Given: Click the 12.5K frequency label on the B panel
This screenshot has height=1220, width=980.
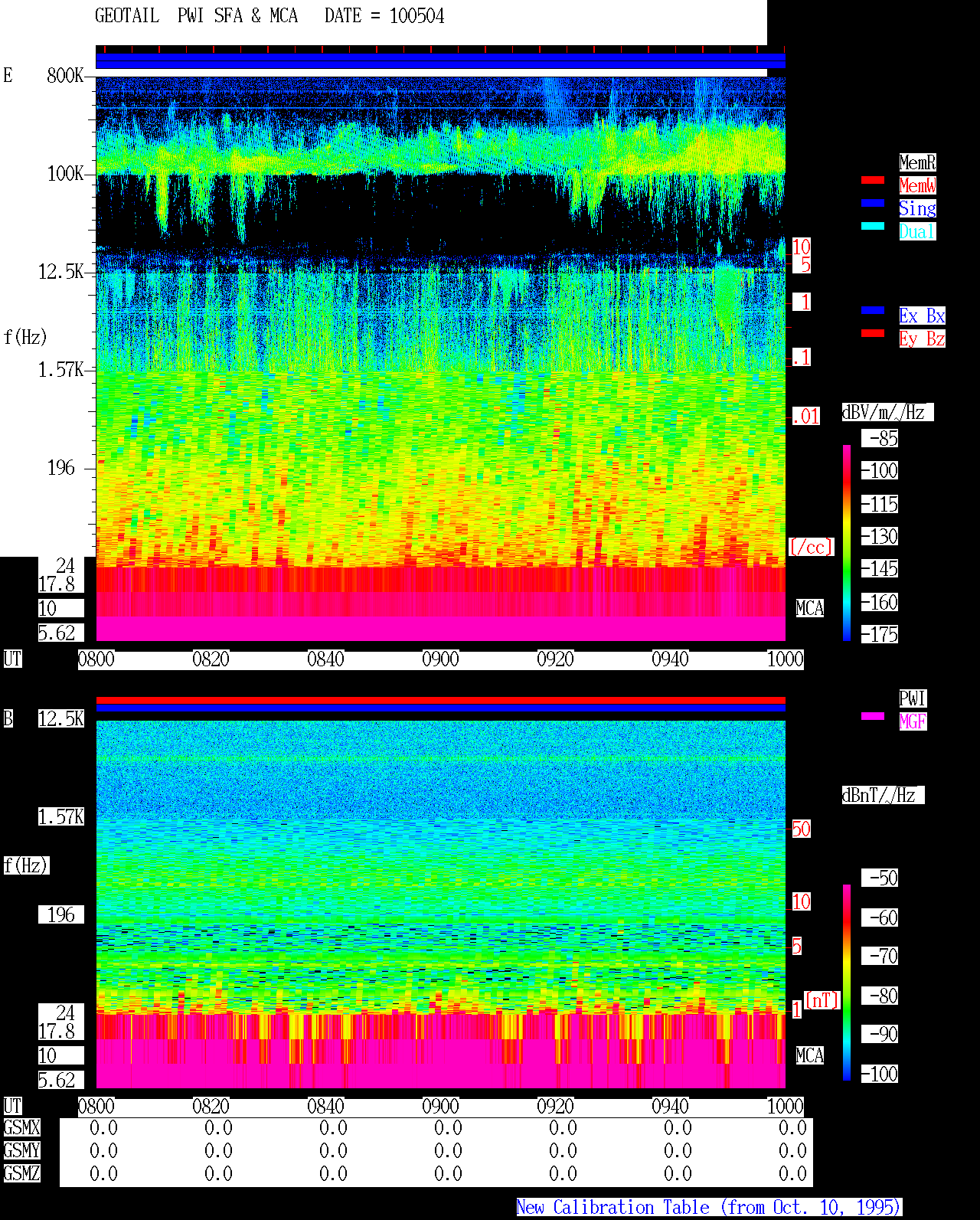Looking at the screenshot, I should 61,718.
